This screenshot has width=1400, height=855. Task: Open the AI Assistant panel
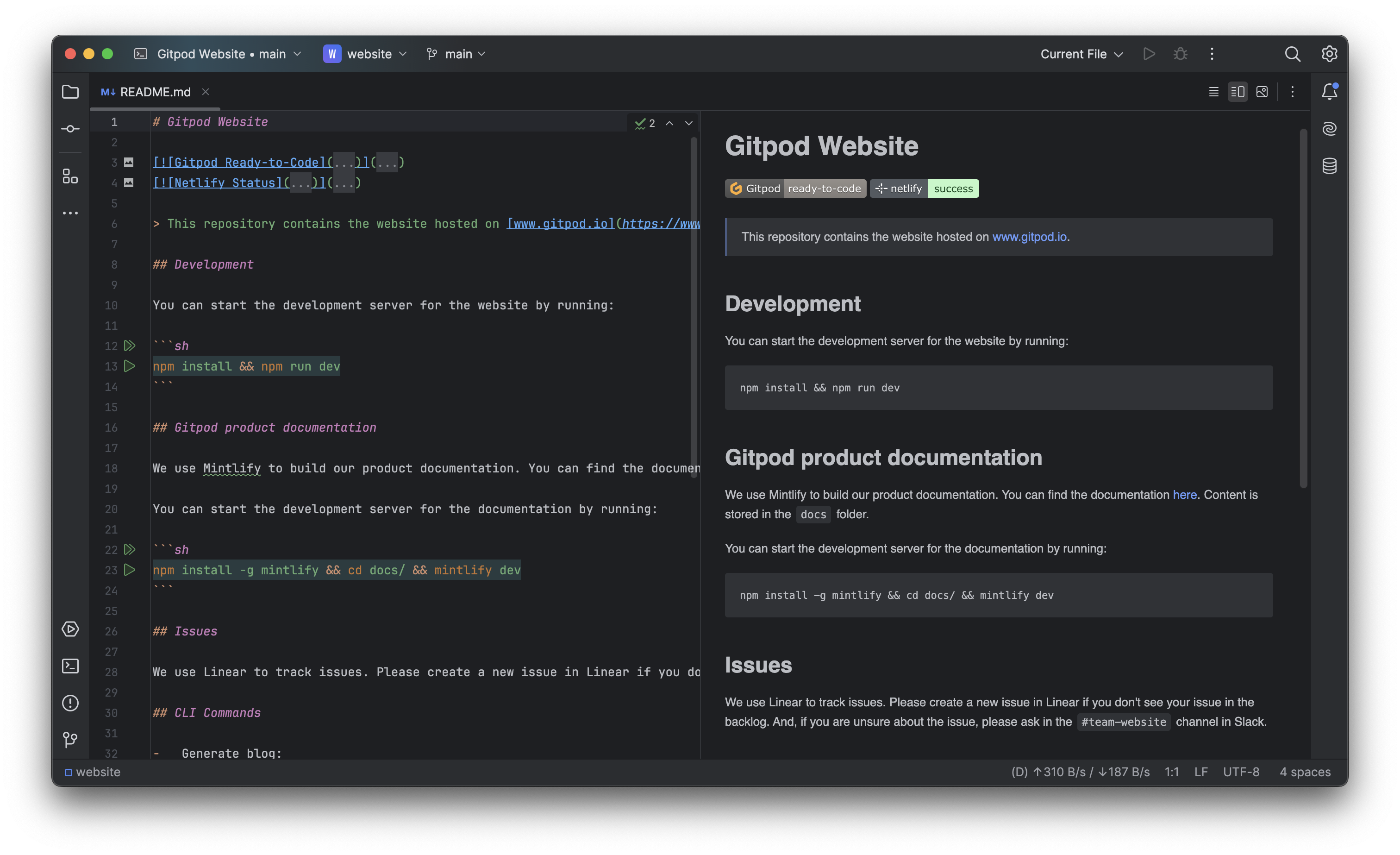(1329, 129)
